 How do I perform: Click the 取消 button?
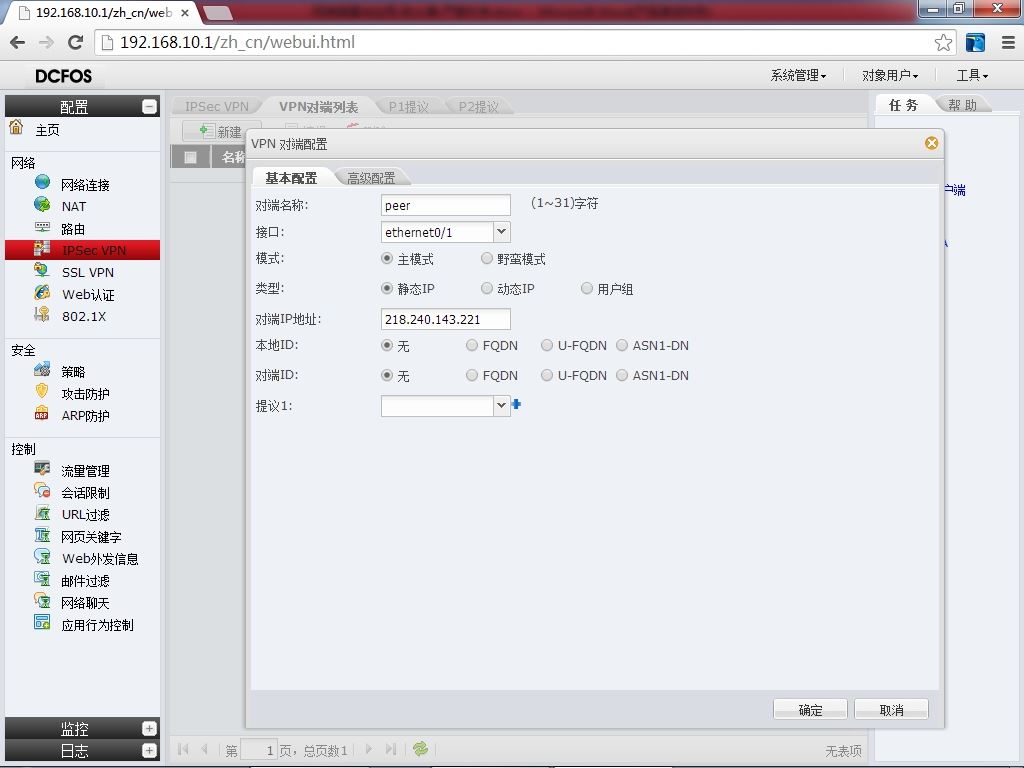tap(891, 710)
